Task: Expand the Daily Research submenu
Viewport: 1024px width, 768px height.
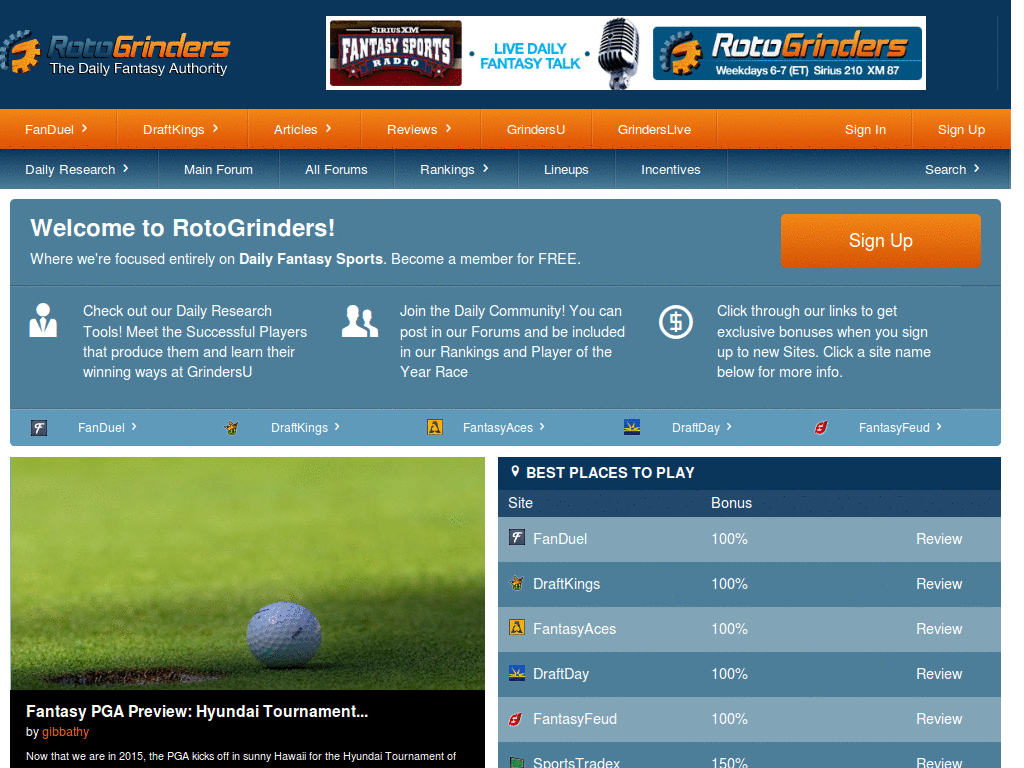Action: [77, 169]
